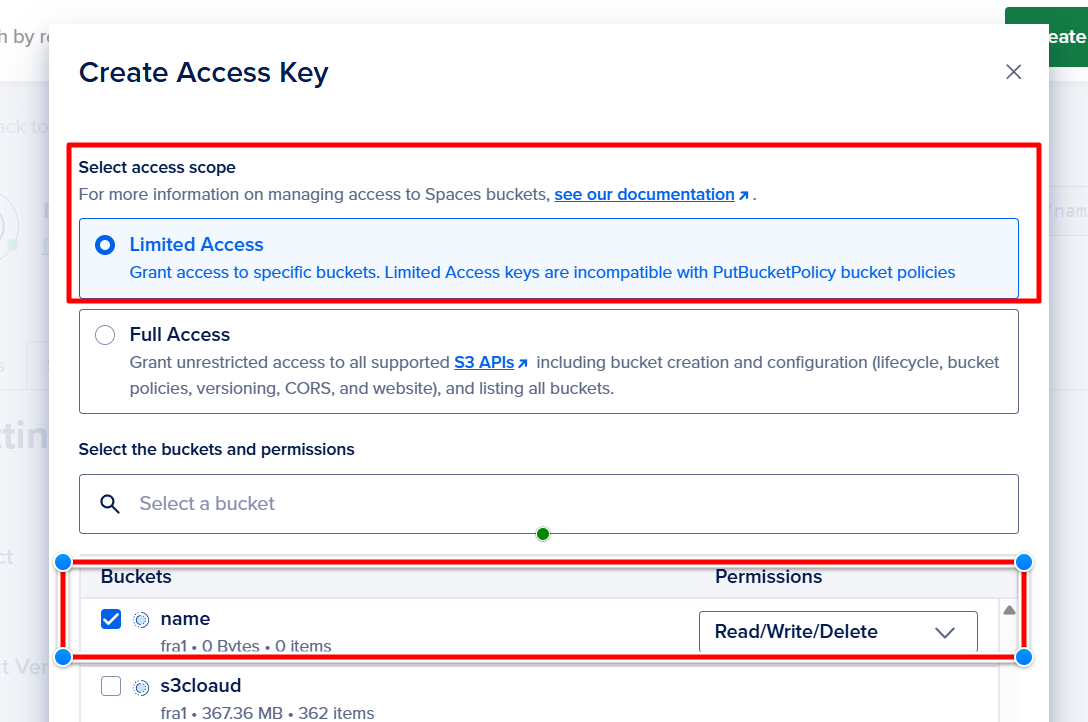The image size is (1088, 722).
Task: Uncheck the 'name' bucket checkbox
Action: (x=111, y=619)
